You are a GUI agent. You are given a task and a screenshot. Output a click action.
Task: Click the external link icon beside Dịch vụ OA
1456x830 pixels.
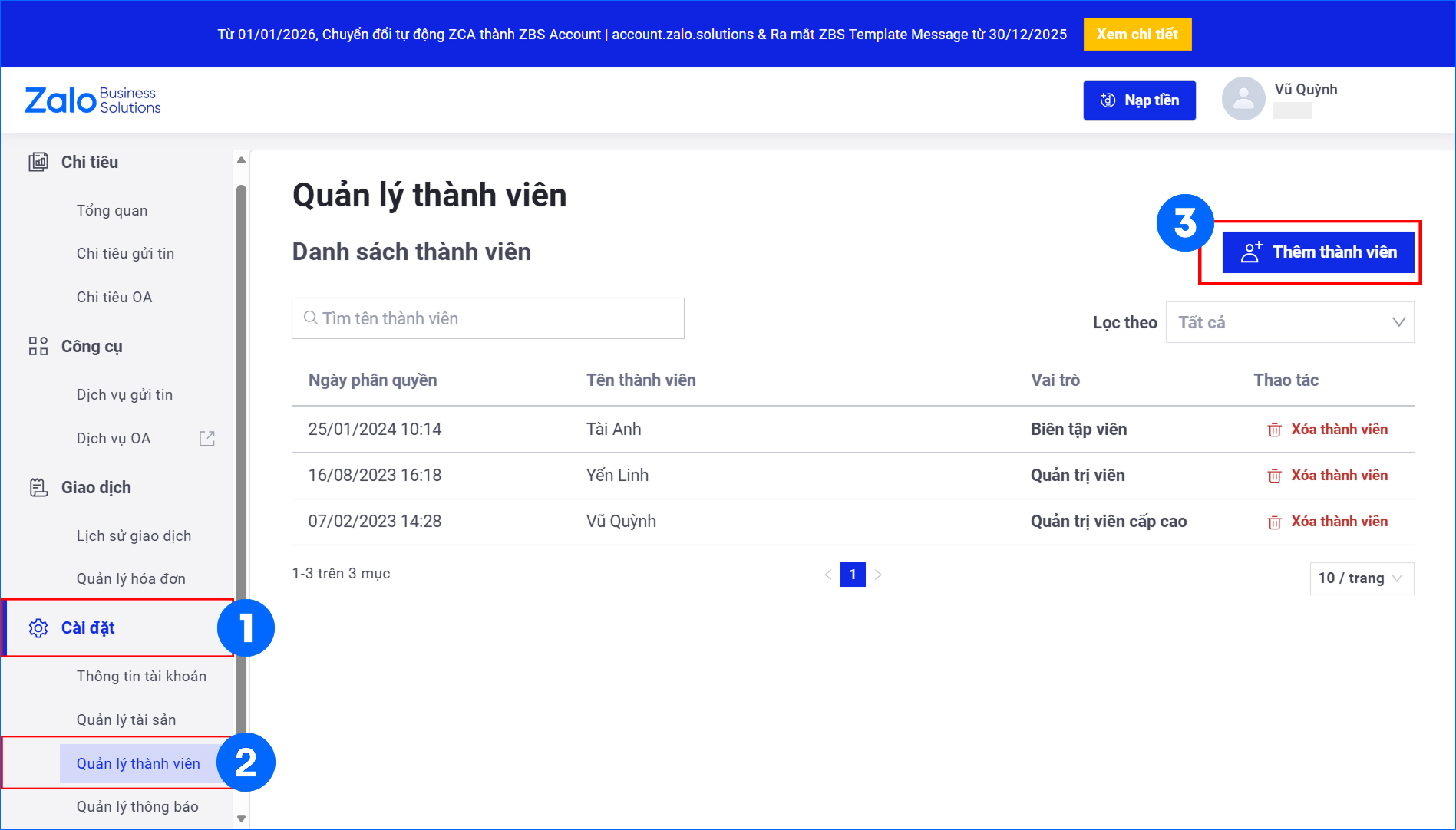pos(207,438)
